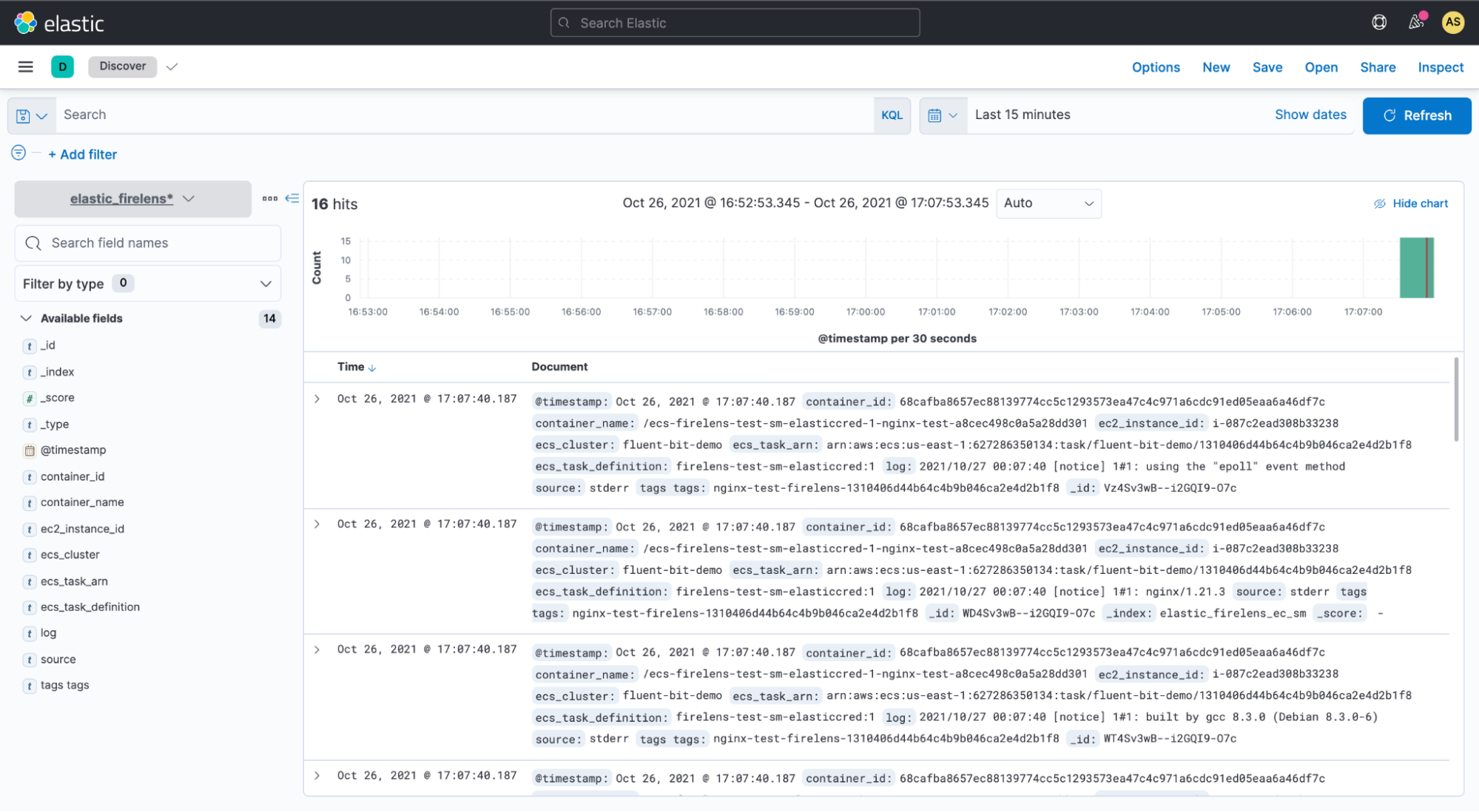
Task: Click the green histogram bar
Action: 1416,268
